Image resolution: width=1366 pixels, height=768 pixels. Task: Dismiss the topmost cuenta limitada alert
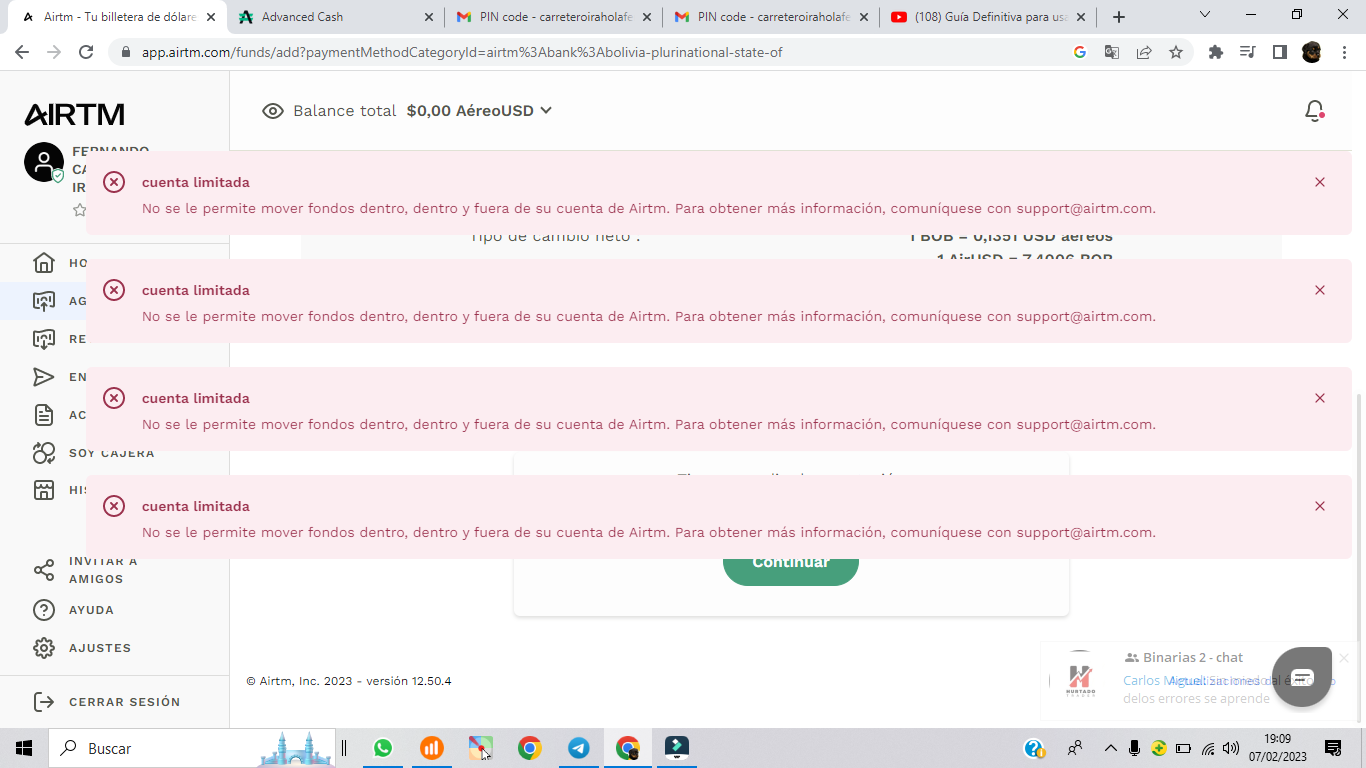tap(1320, 182)
